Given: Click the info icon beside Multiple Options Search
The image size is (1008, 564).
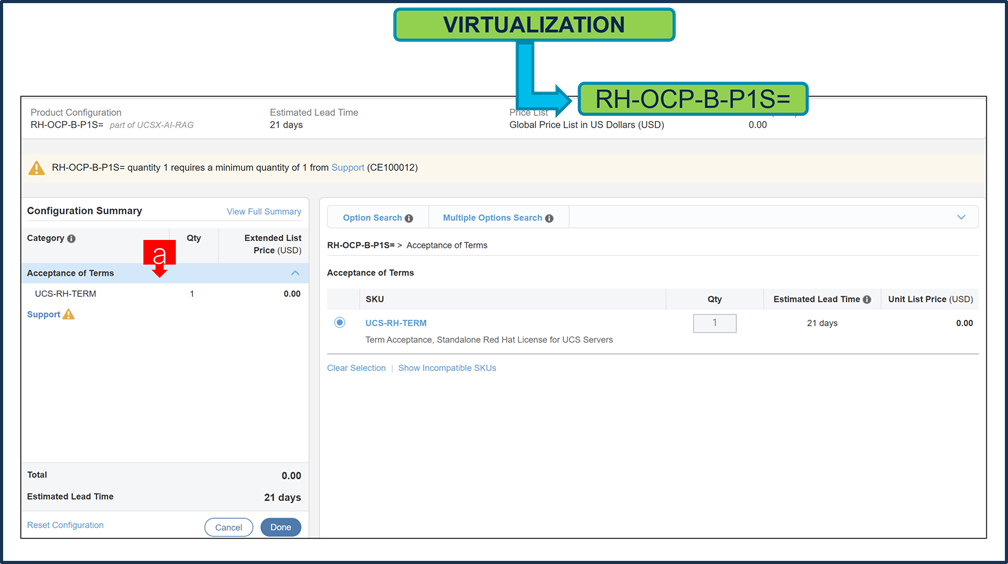Looking at the screenshot, I should click(549, 219).
